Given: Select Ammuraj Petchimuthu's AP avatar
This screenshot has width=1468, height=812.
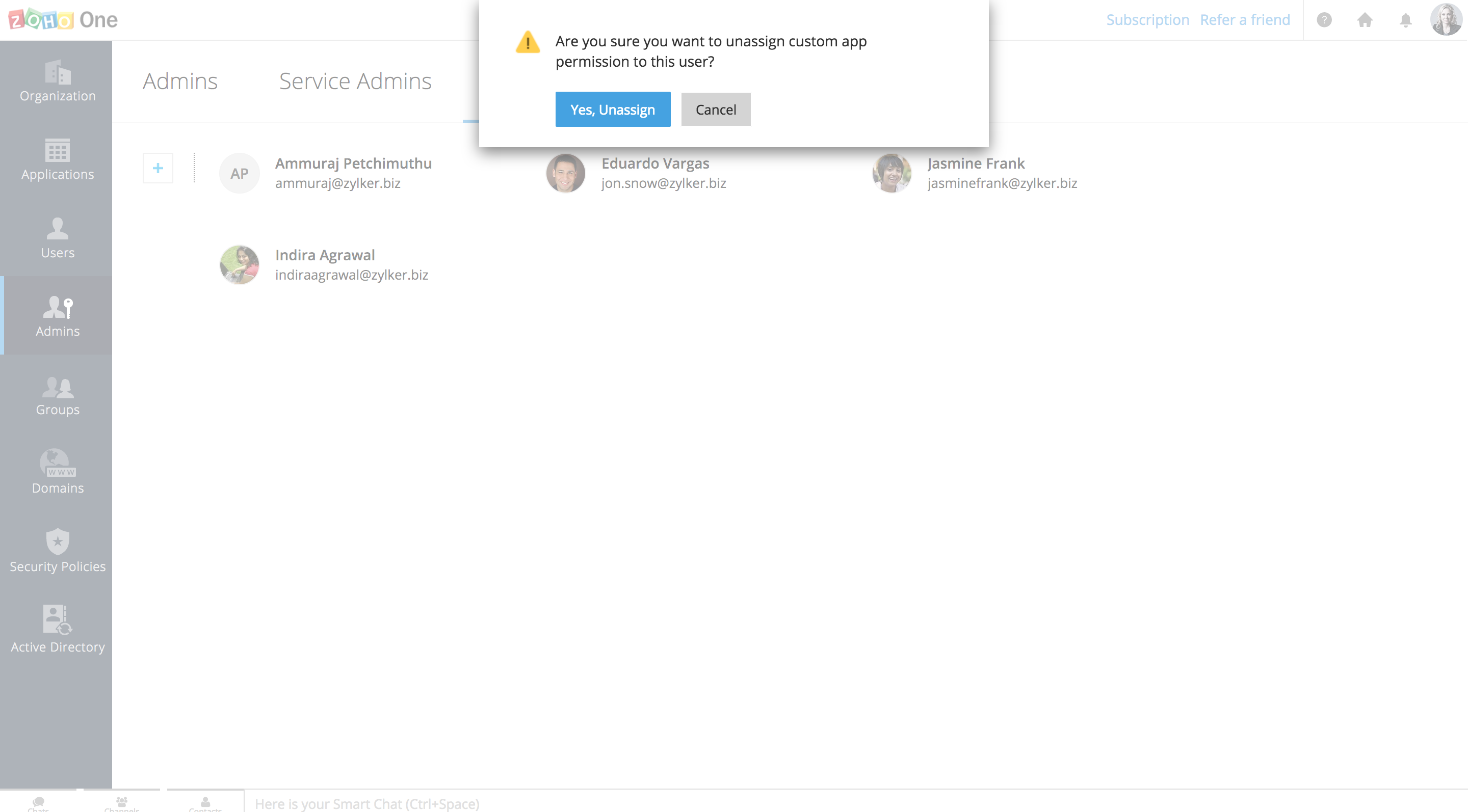Looking at the screenshot, I should [x=240, y=173].
